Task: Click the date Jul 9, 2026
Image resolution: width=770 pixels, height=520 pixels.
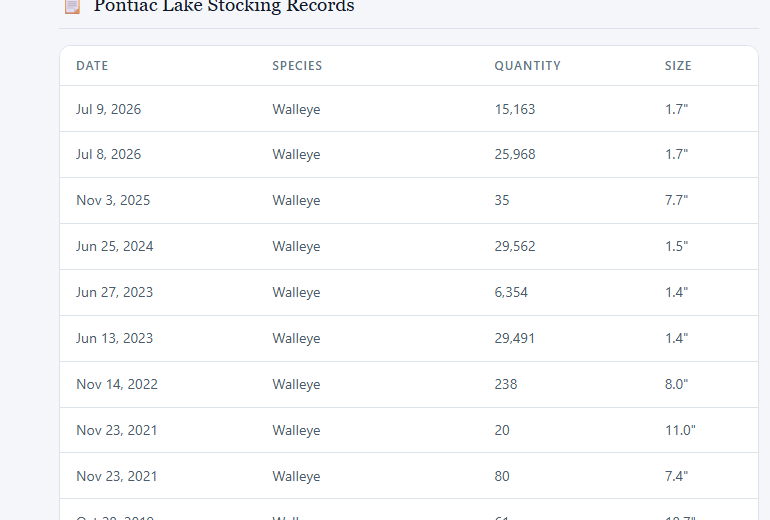Action: pos(109,109)
